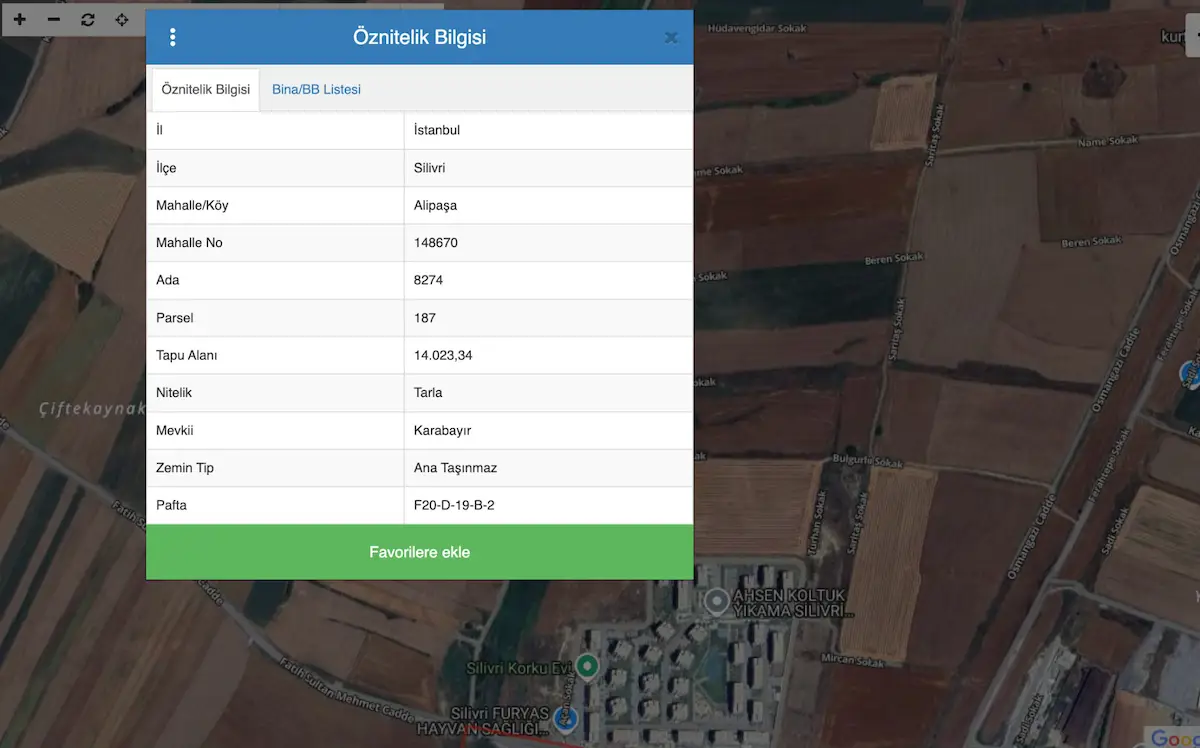Click the Çiftekaynak place label on map
1200x748 pixels.
[92, 409]
